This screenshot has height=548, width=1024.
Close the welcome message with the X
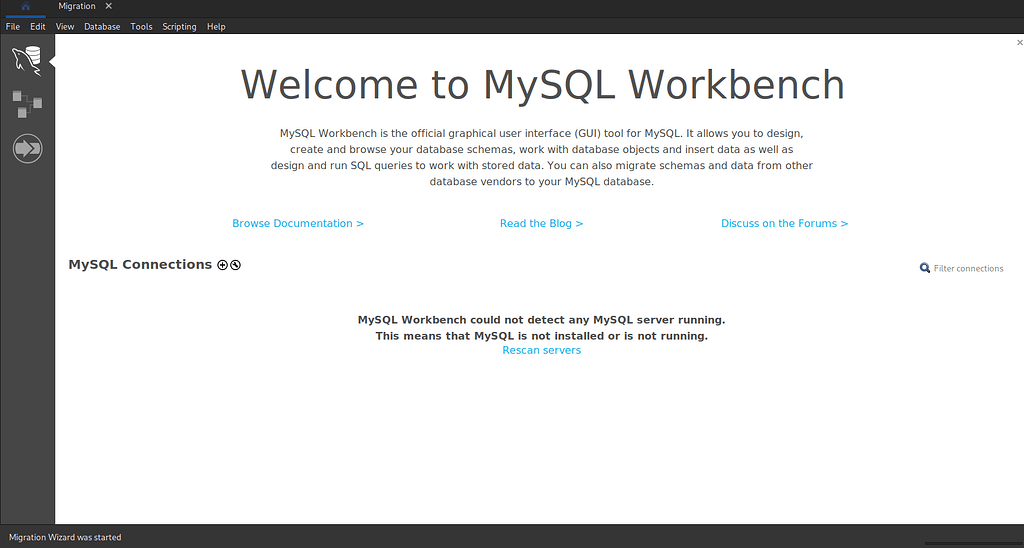tap(1019, 43)
